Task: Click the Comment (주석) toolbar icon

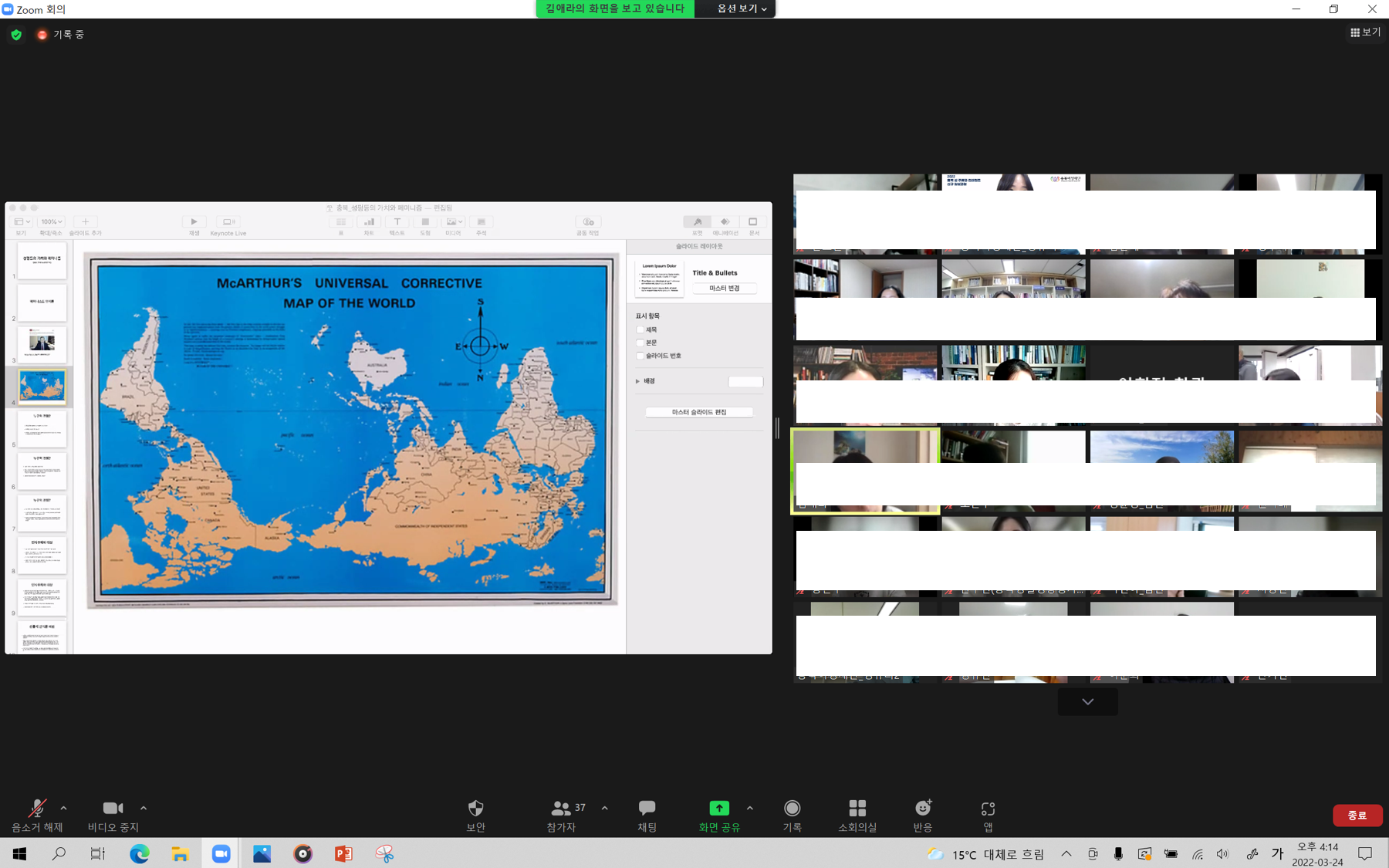Action: pyautogui.click(x=481, y=222)
